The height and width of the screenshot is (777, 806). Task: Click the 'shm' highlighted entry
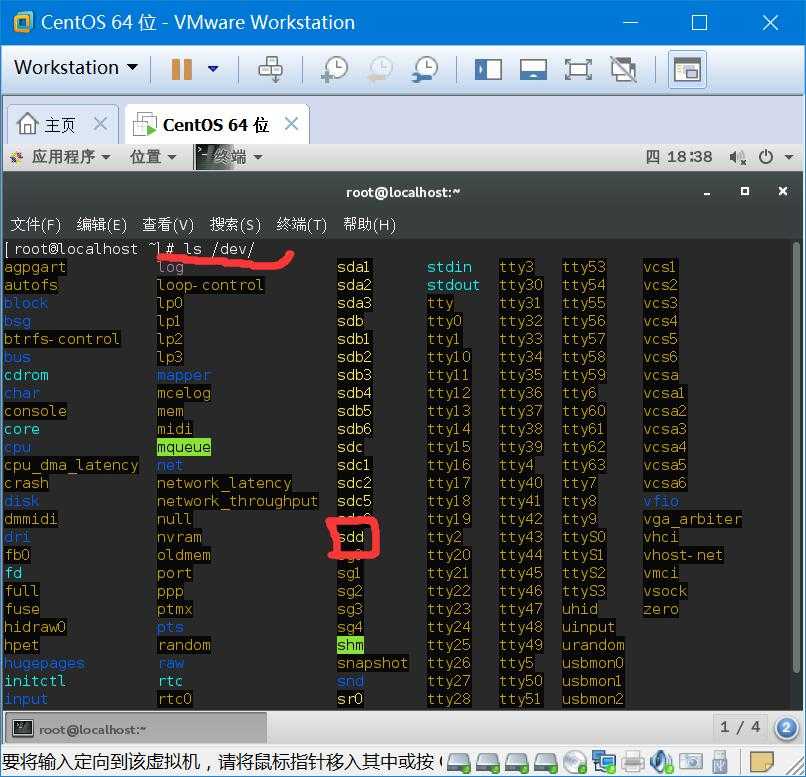point(350,645)
